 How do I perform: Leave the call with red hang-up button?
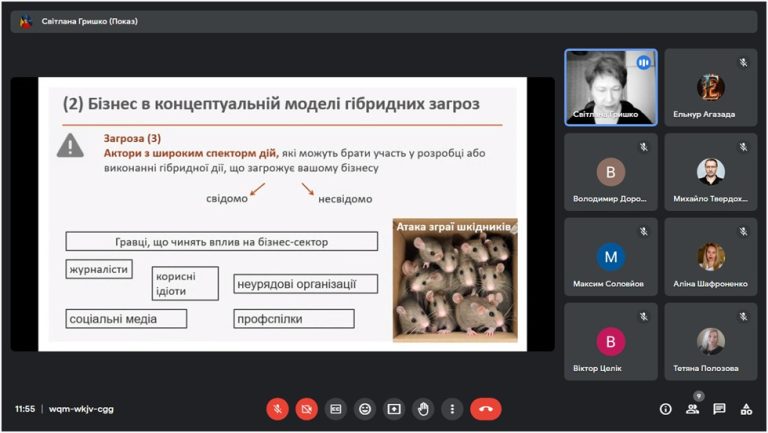tap(486, 409)
